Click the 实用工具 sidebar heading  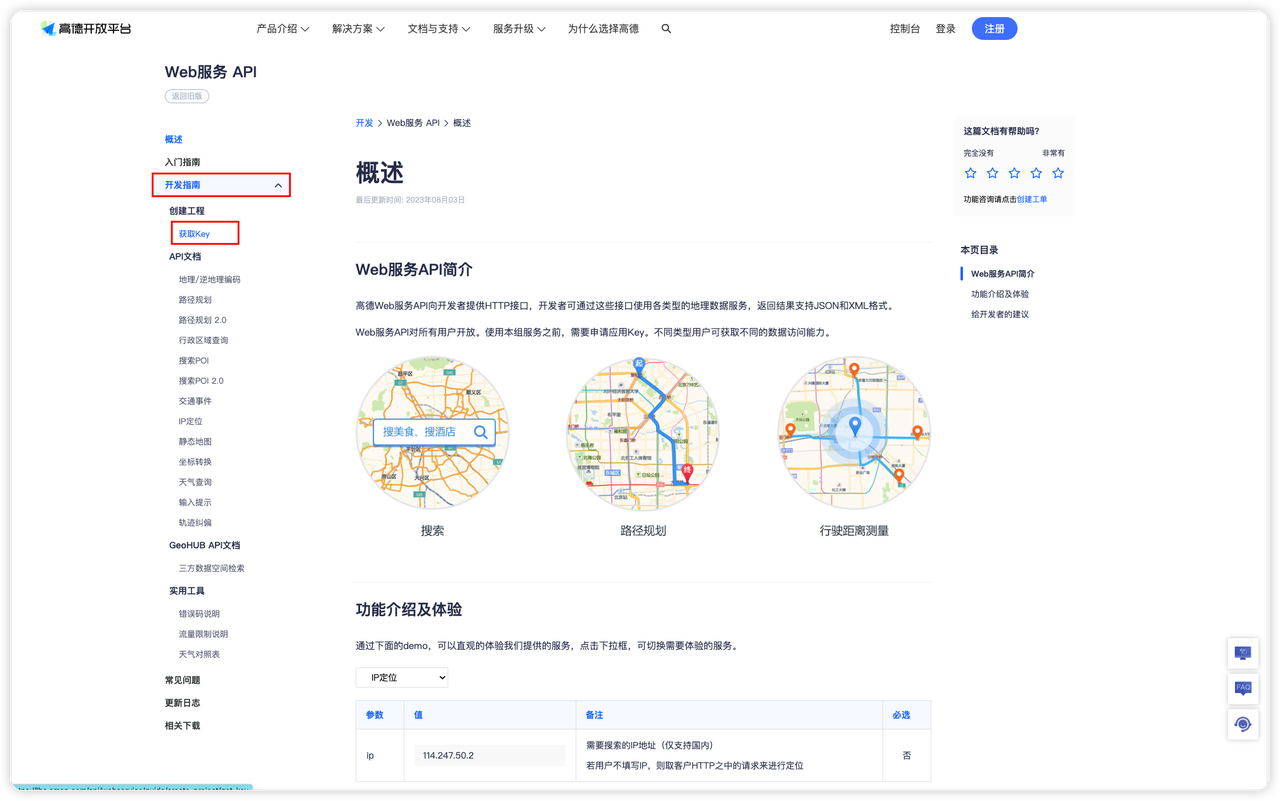[x=187, y=591]
